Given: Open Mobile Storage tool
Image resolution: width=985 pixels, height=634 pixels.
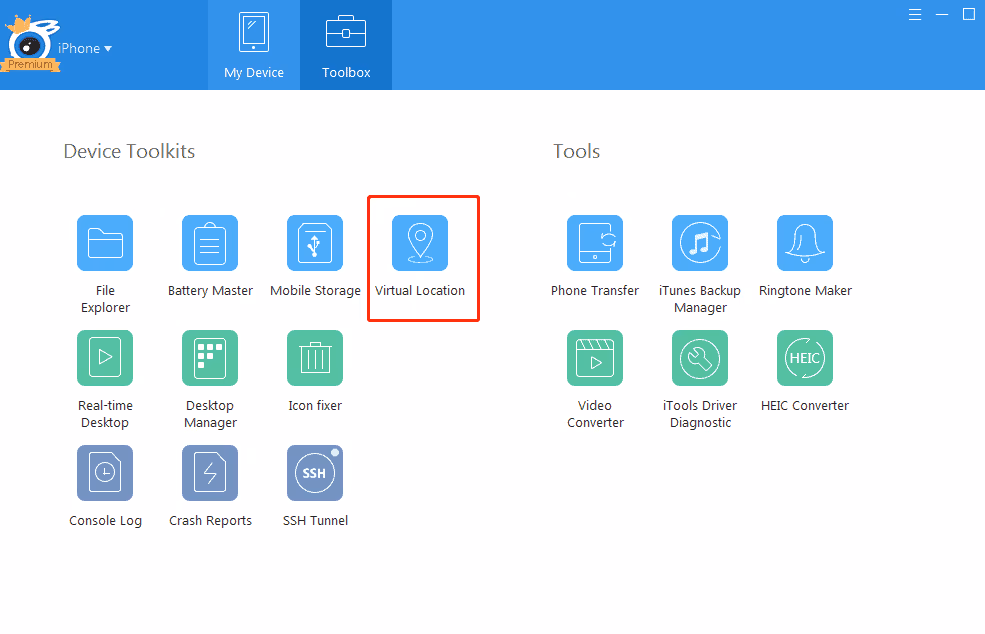Looking at the screenshot, I should click(315, 243).
